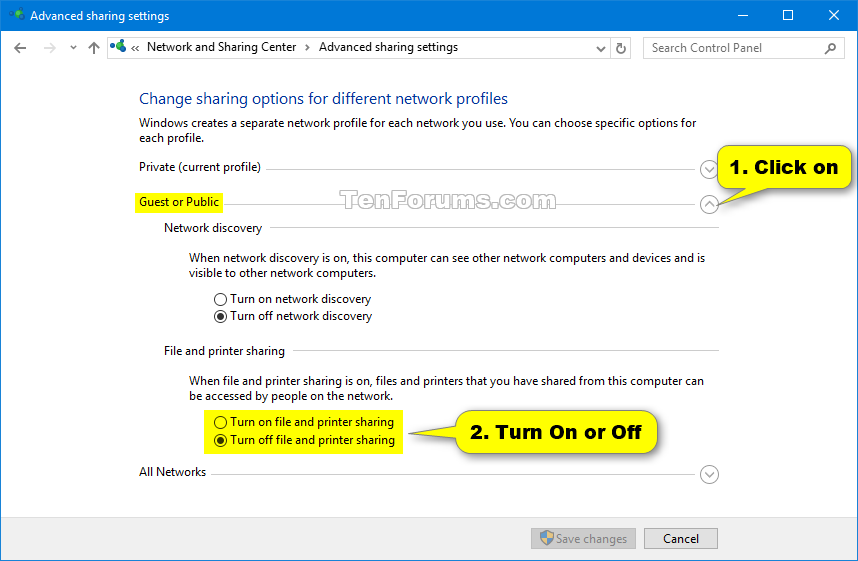Click the All Networks label

[x=172, y=472]
